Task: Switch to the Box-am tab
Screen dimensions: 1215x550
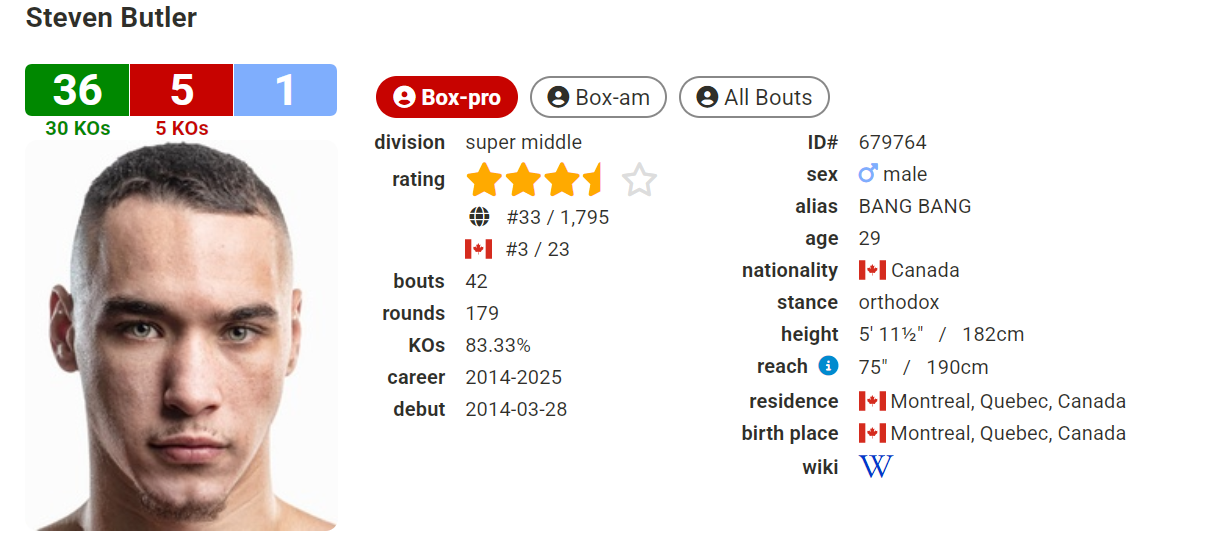Action: (x=598, y=97)
